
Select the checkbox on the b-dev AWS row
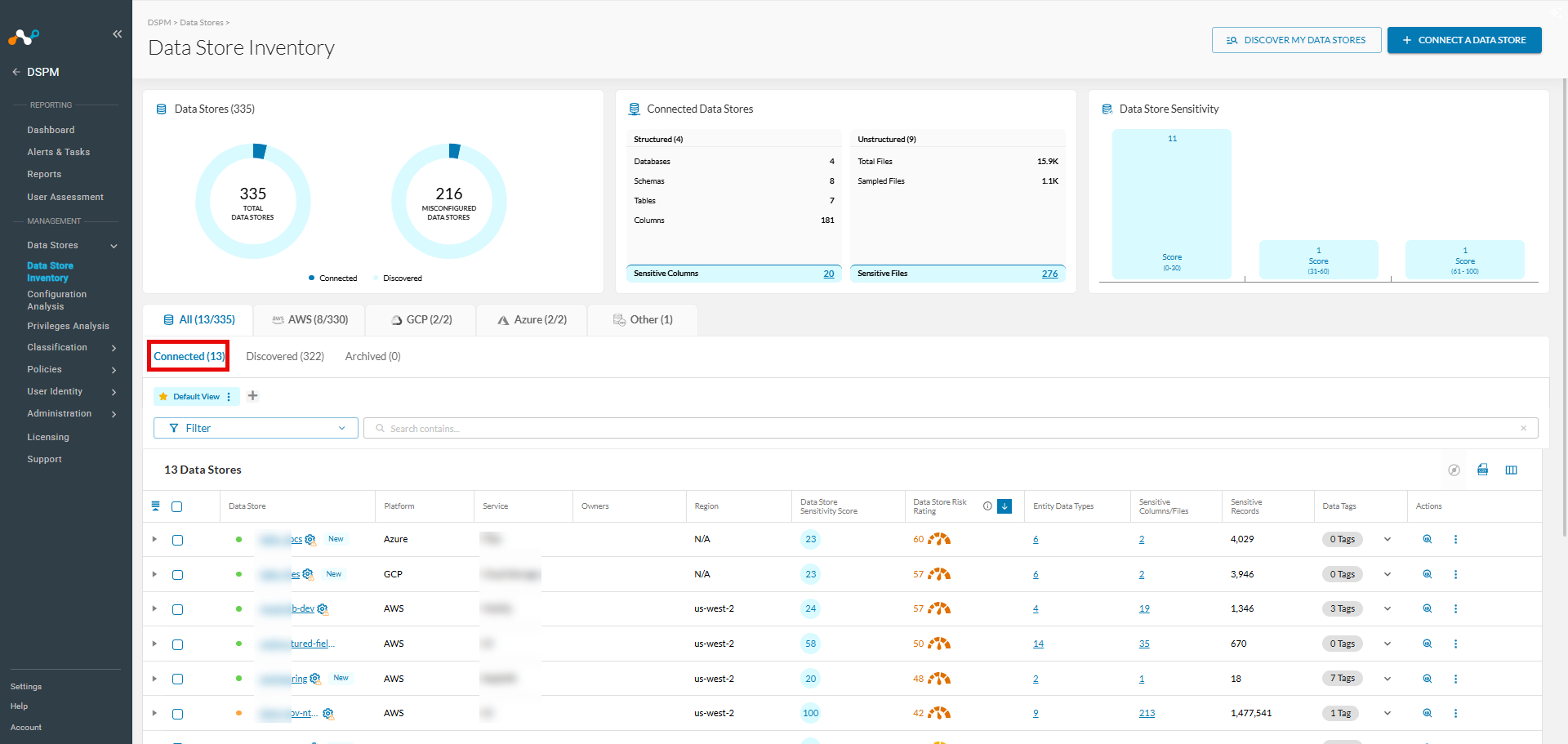[177, 609]
